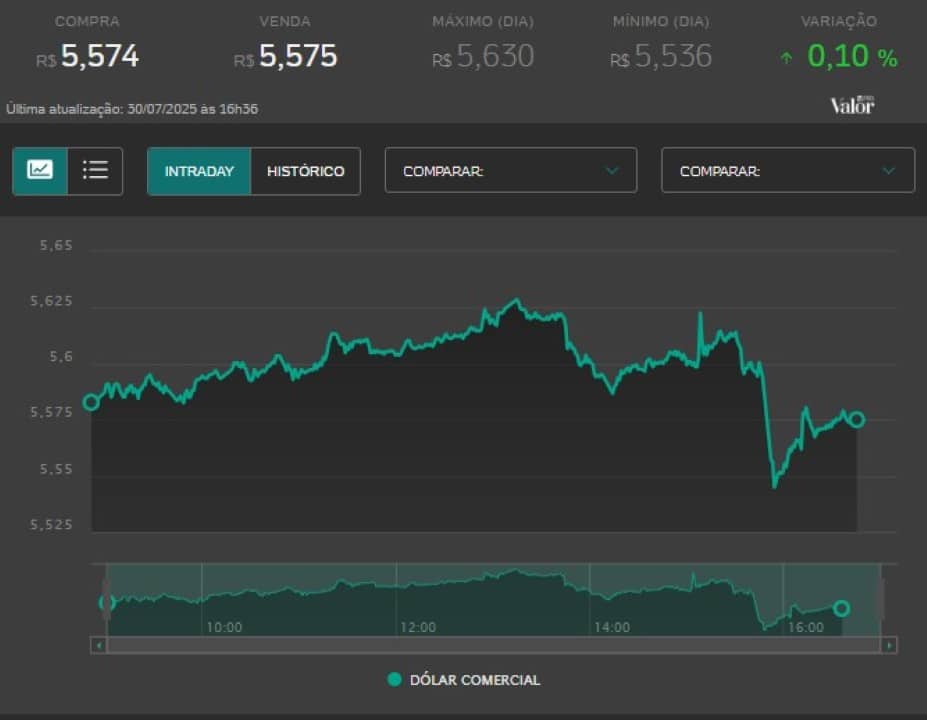Click the MÁXIMO (DIA) value 5,630
Image resolution: width=927 pixels, height=720 pixels.
pyautogui.click(x=495, y=56)
